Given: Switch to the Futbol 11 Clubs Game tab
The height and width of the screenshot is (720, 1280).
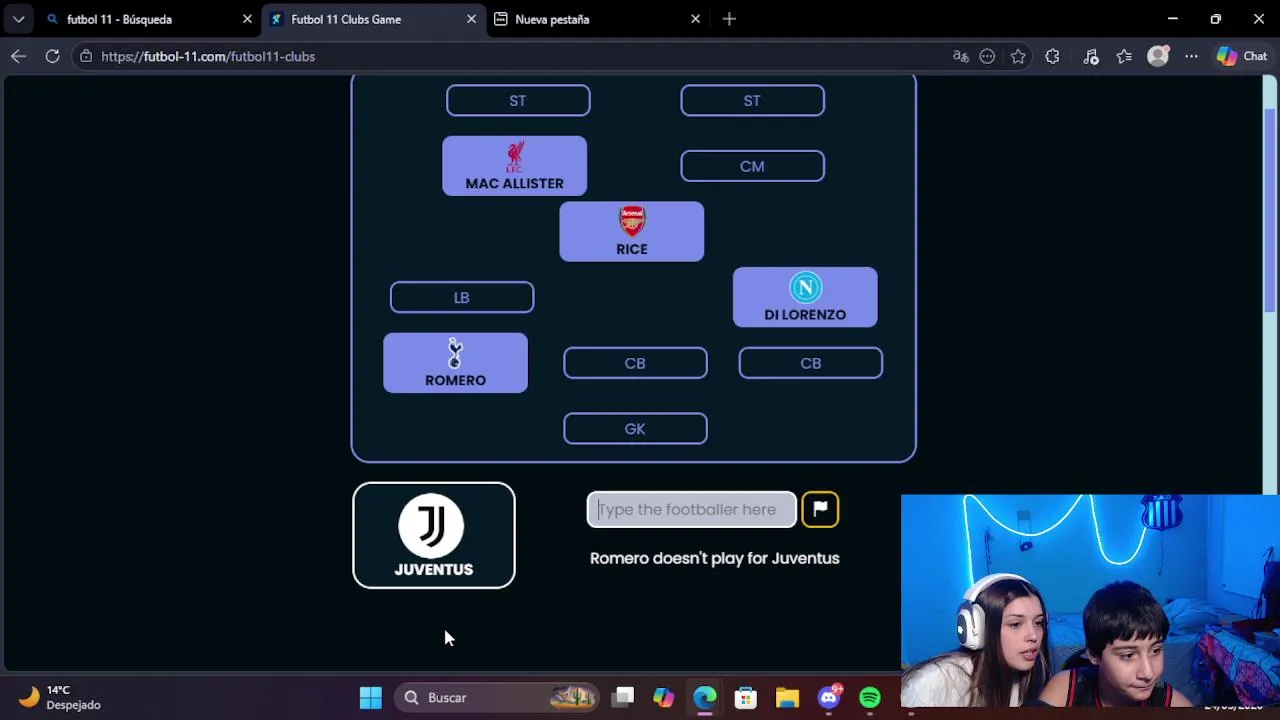Looking at the screenshot, I should (x=373, y=19).
